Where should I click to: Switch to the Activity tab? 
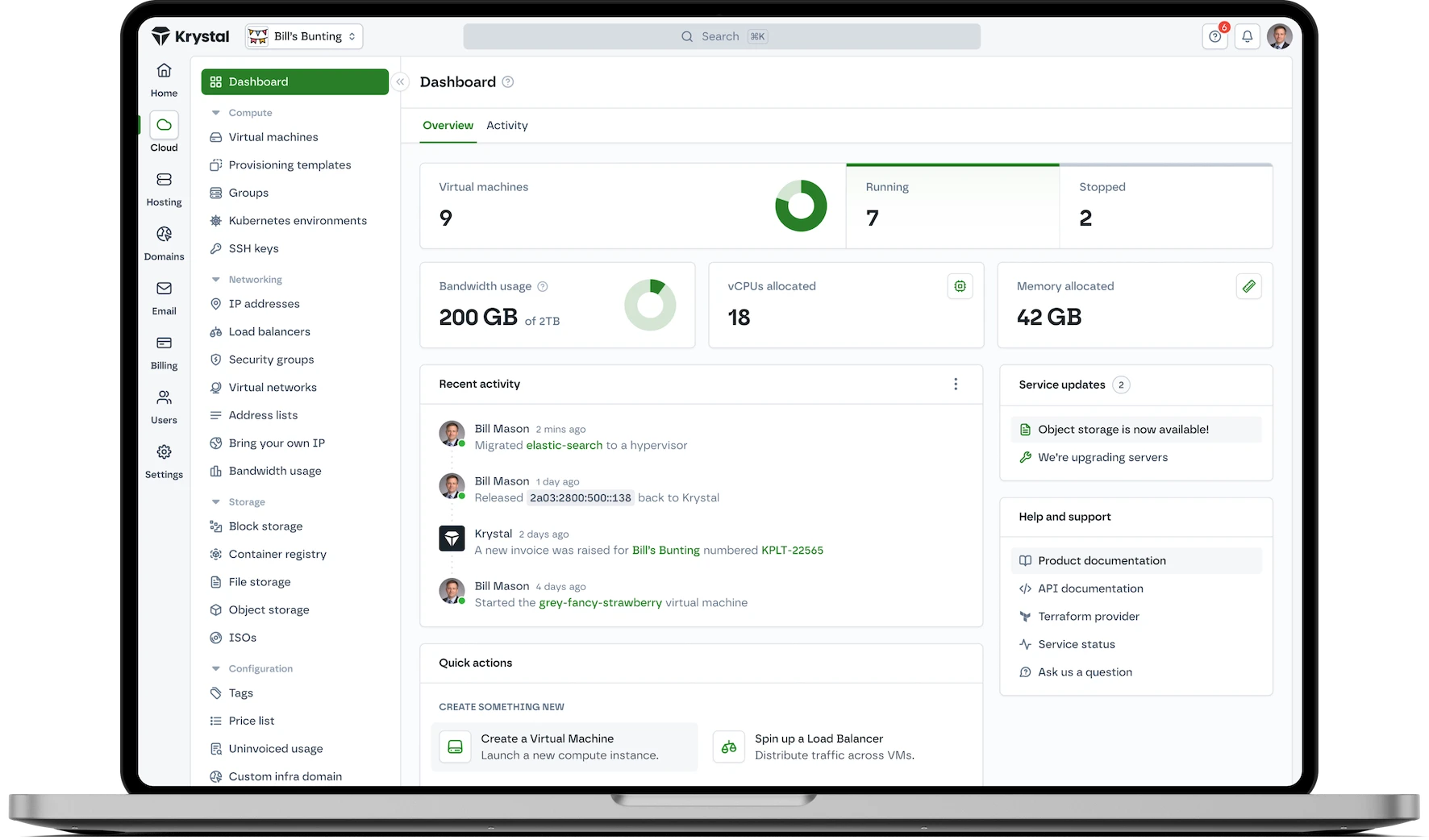pos(506,126)
